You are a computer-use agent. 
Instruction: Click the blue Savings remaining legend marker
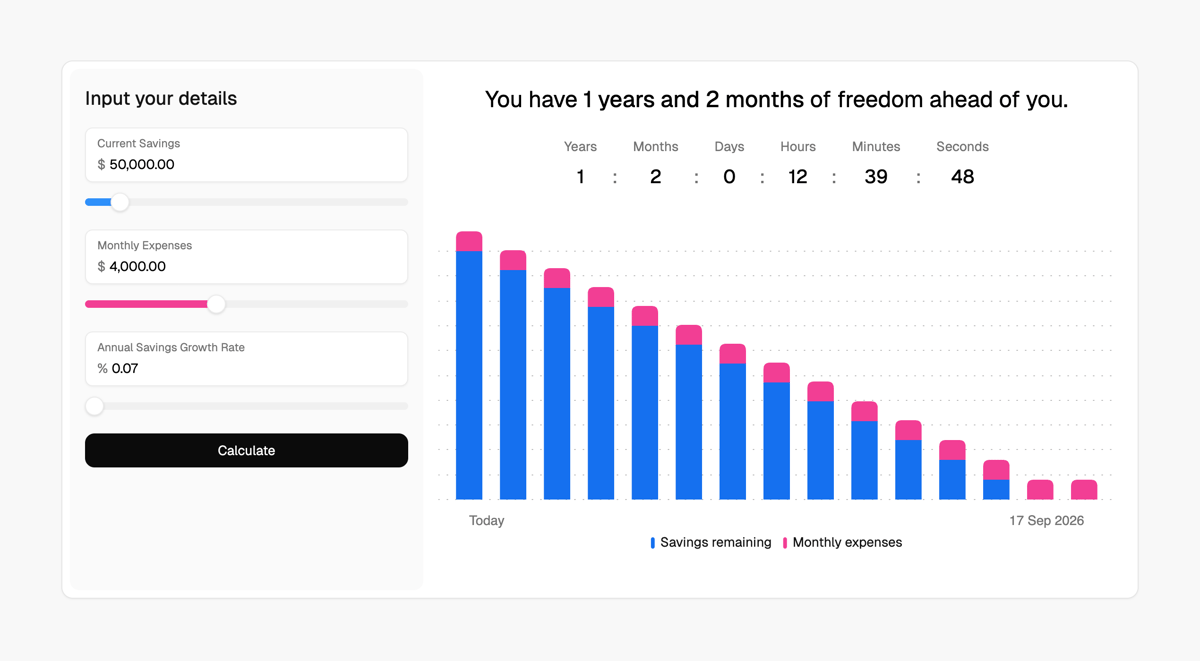[x=653, y=542]
